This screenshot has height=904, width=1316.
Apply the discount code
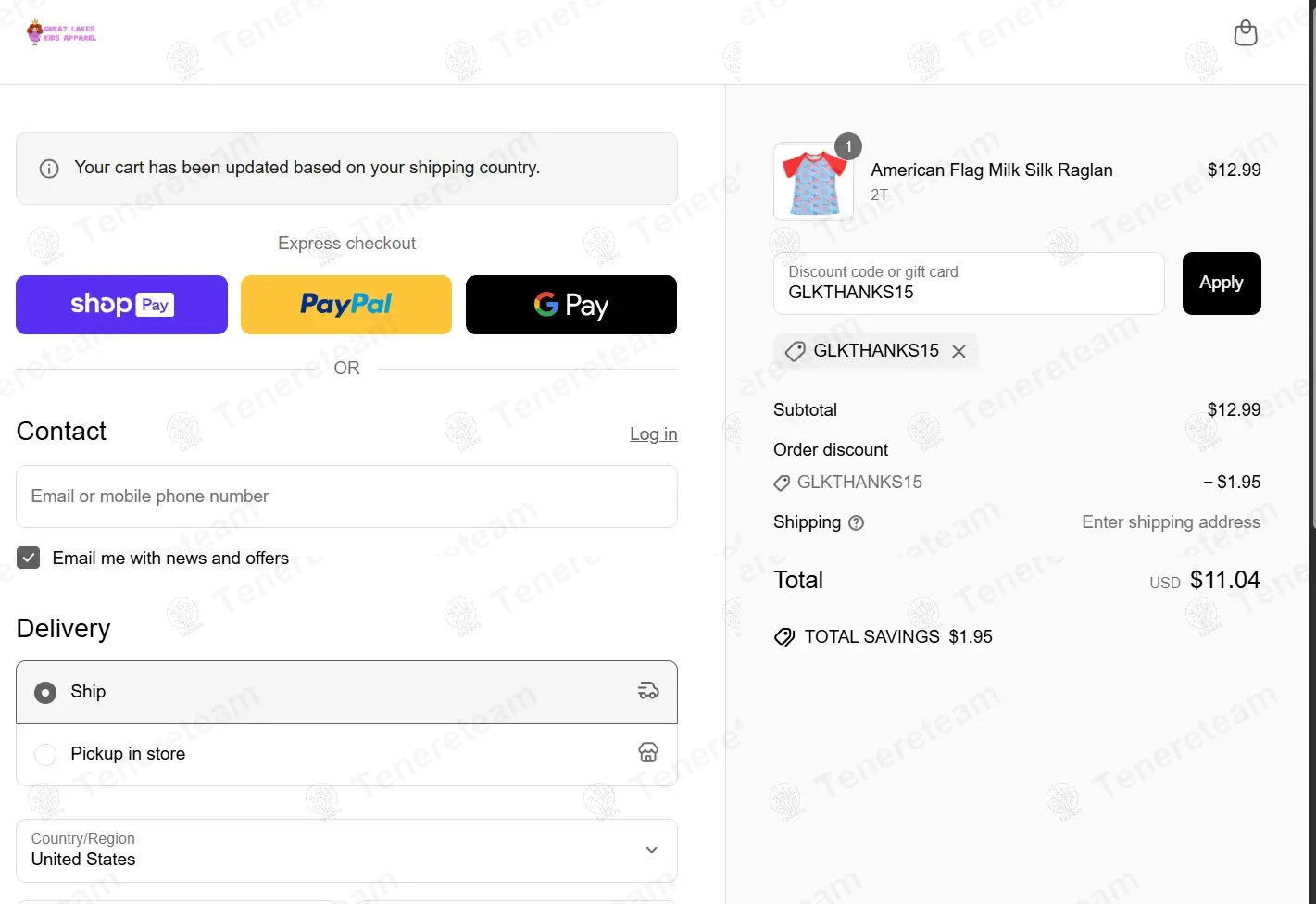(1221, 283)
